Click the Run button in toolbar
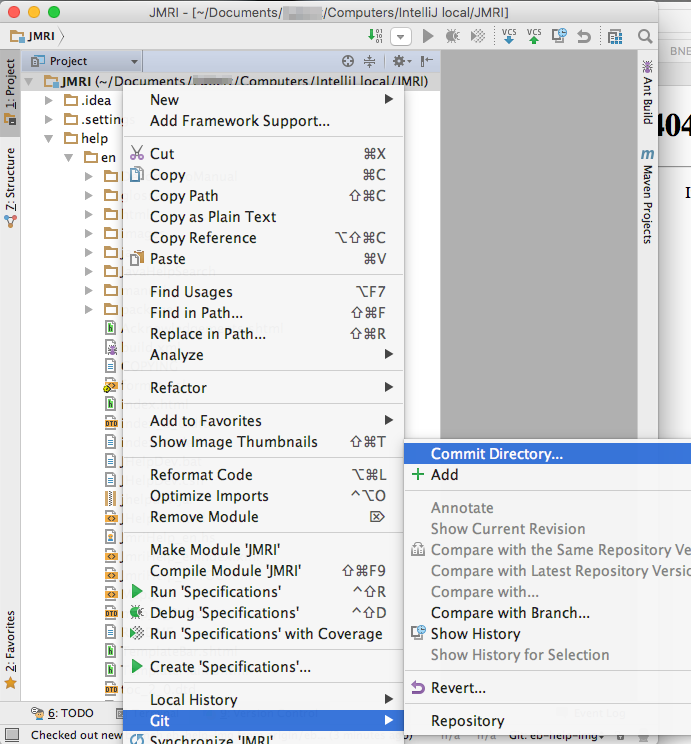Viewport: 691px width, 744px height. click(428, 37)
